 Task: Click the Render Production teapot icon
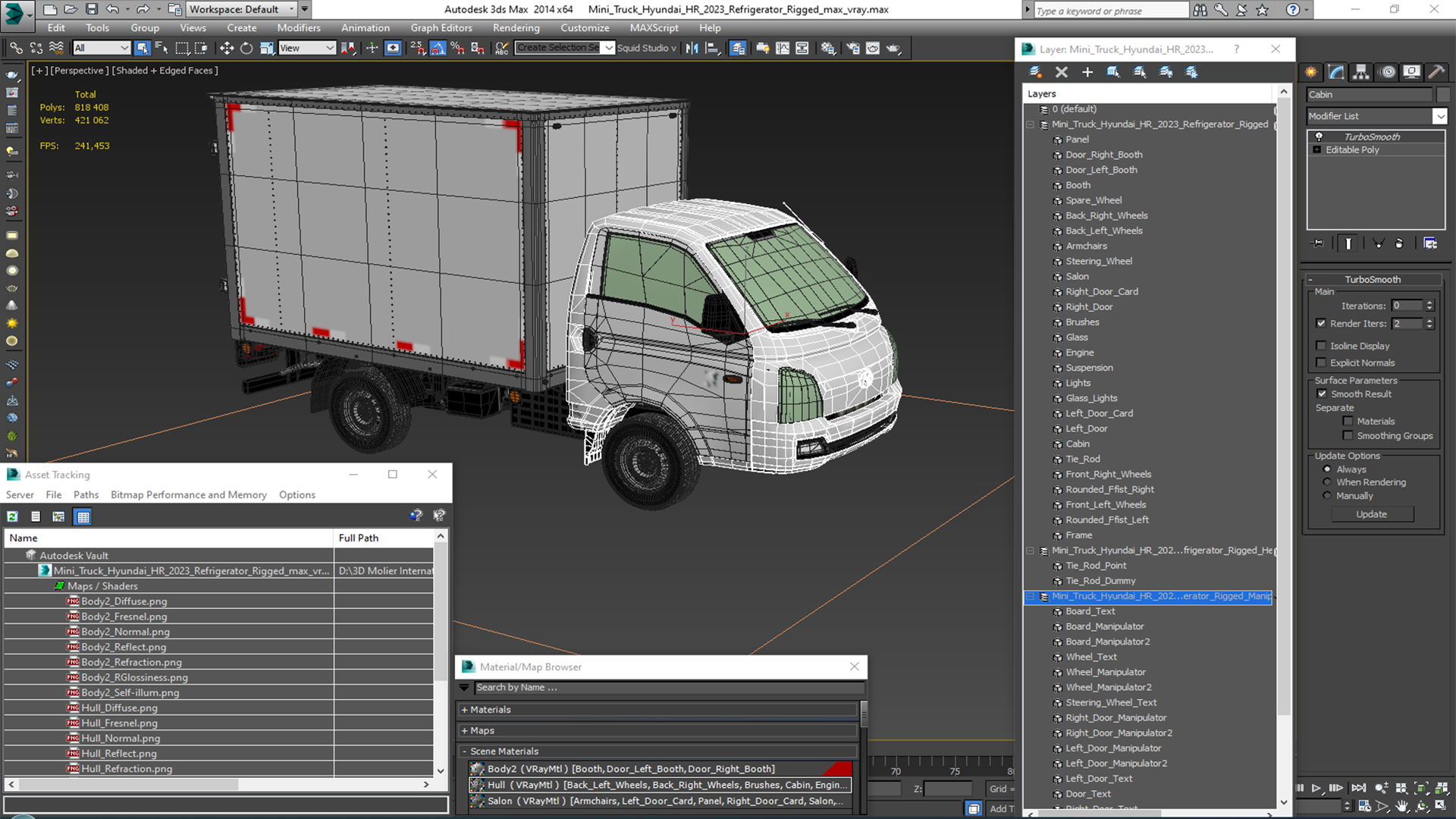tap(893, 48)
